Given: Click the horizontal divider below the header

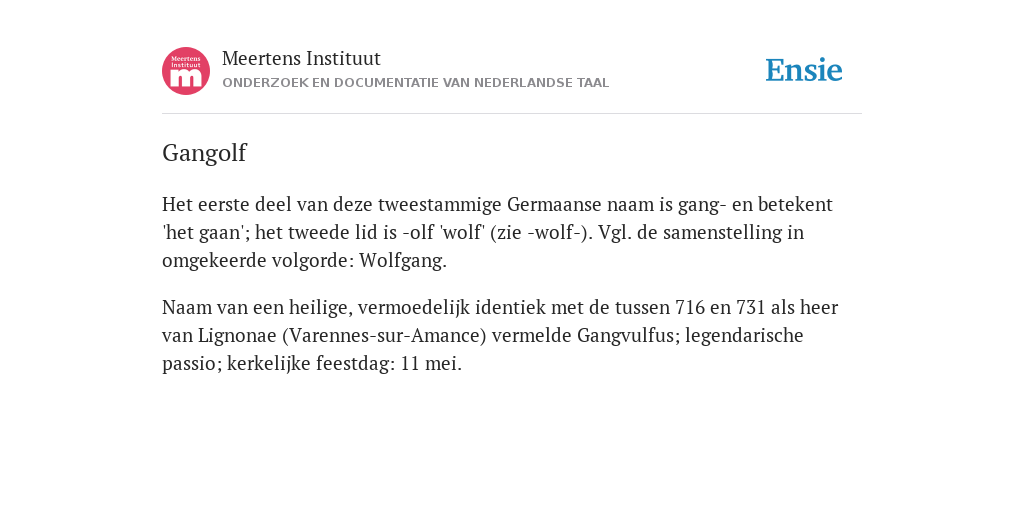Looking at the screenshot, I should [512, 114].
